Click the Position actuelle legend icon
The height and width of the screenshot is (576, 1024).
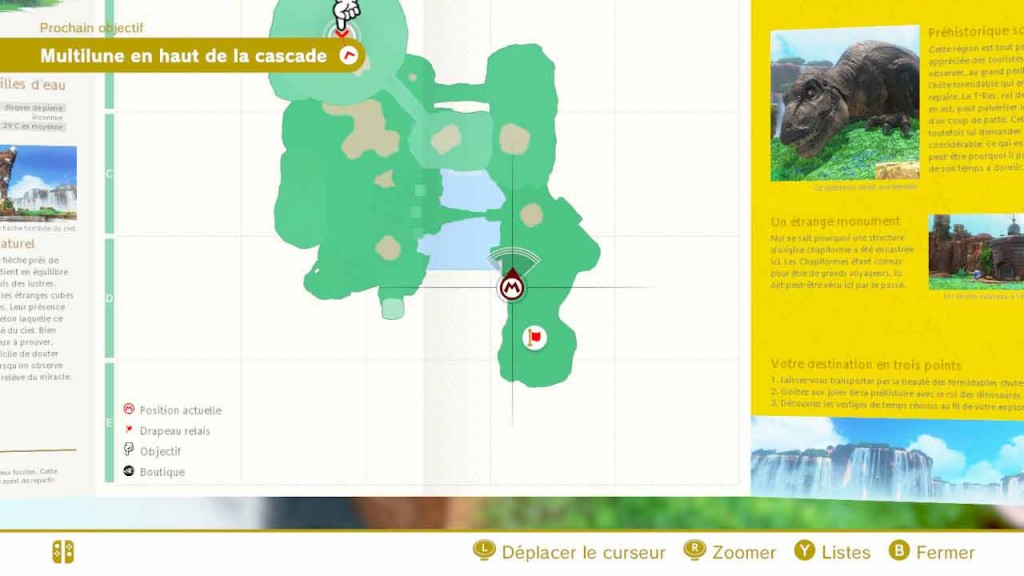(129, 409)
